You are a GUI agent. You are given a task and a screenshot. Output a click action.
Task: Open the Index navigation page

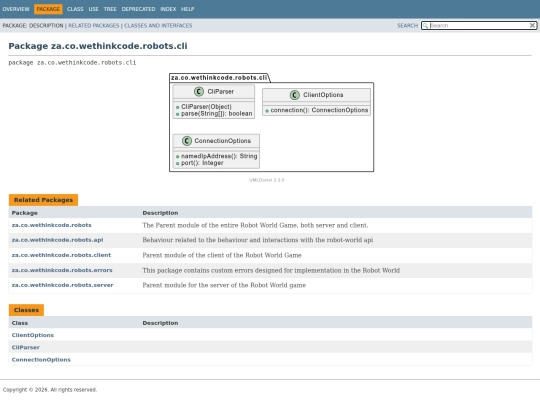click(168, 9)
